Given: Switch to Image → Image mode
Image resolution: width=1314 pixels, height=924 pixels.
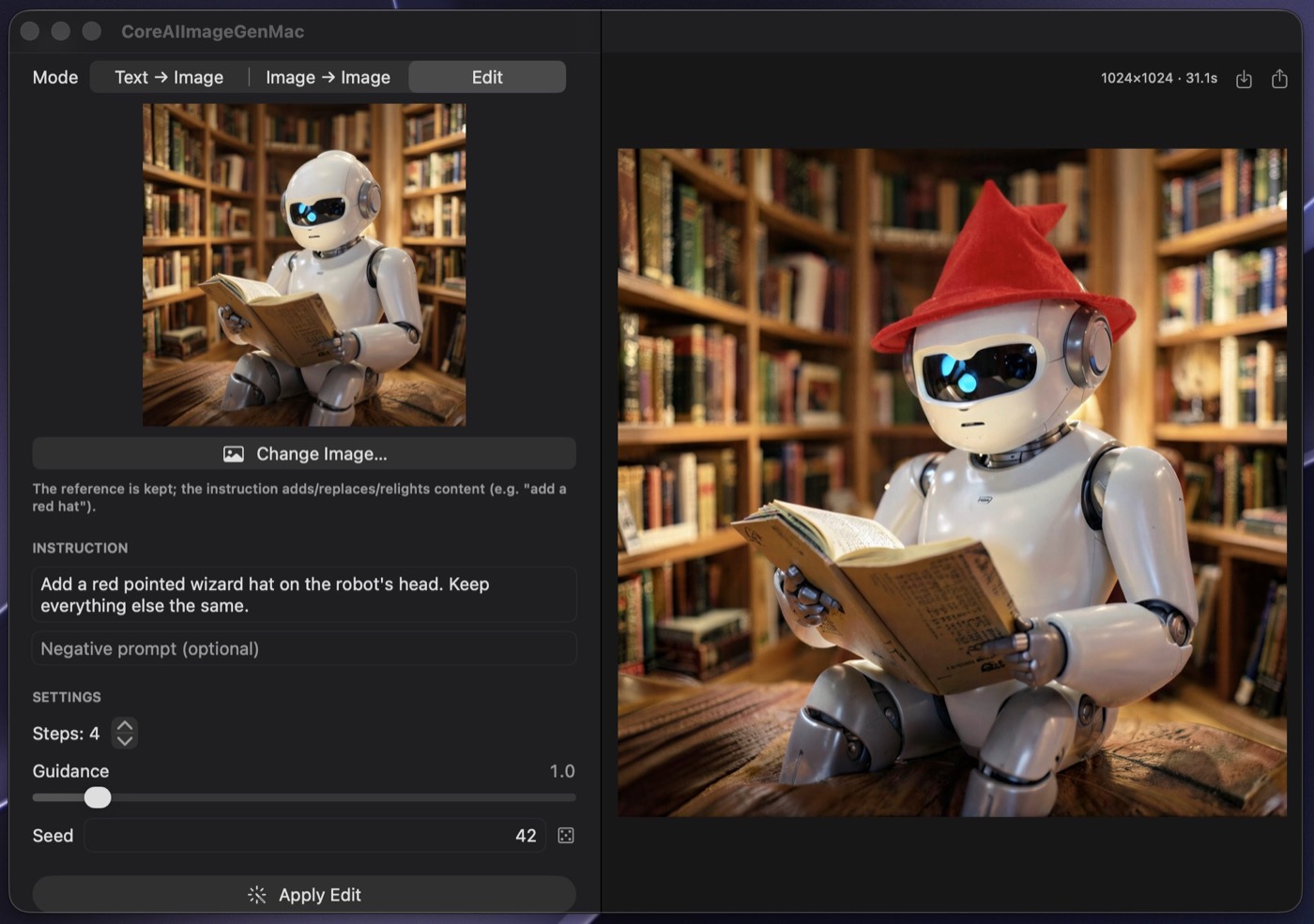Looking at the screenshot, I should point(328,77).
